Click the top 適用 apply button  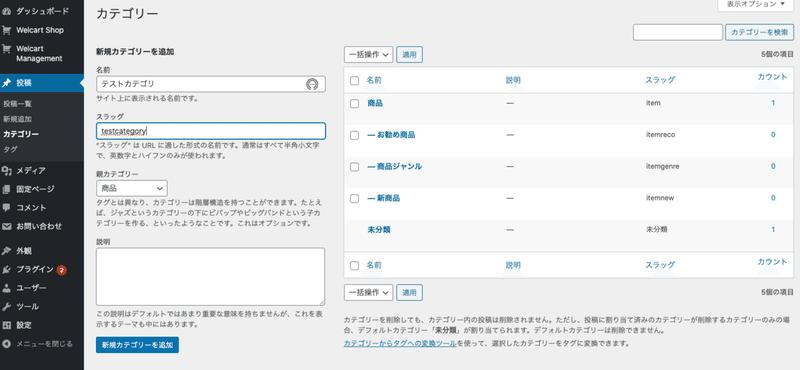click(409, 55)
